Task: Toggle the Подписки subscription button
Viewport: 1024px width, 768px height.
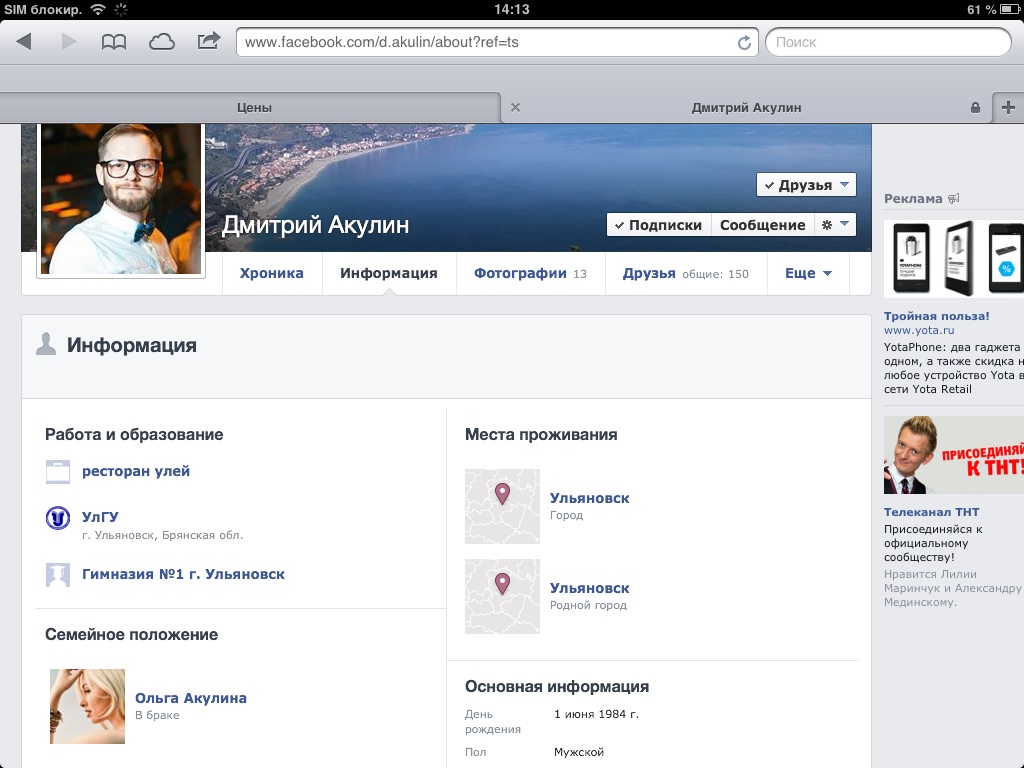Action: click(659, 225)
